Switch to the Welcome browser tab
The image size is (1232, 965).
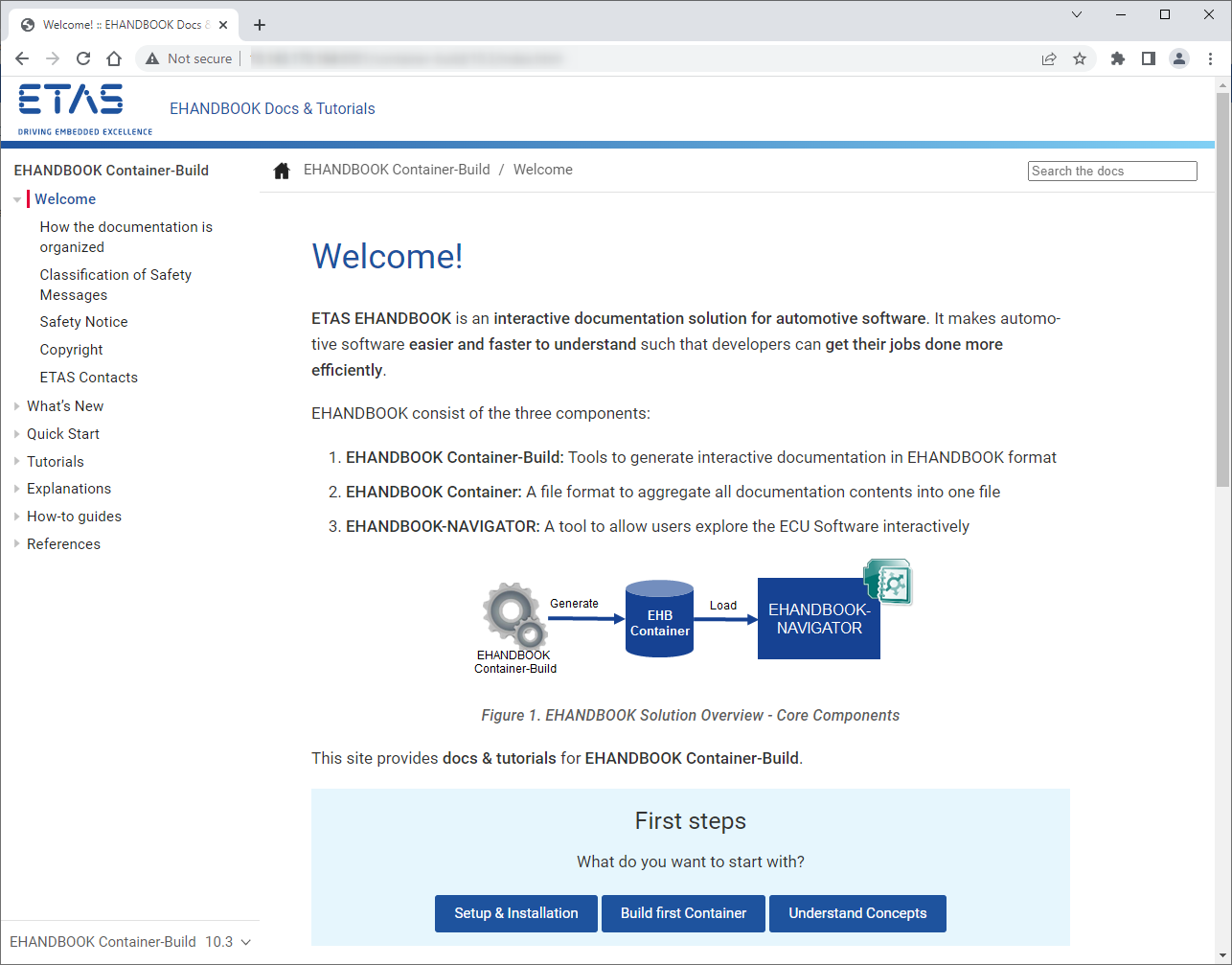pyautogui.click(x=120, y=24)
